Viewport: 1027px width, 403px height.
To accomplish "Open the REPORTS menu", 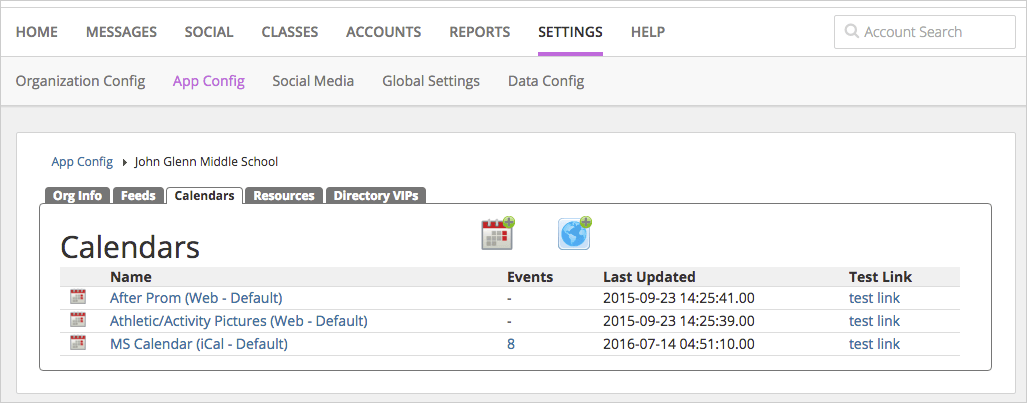I will pos(479,31).
